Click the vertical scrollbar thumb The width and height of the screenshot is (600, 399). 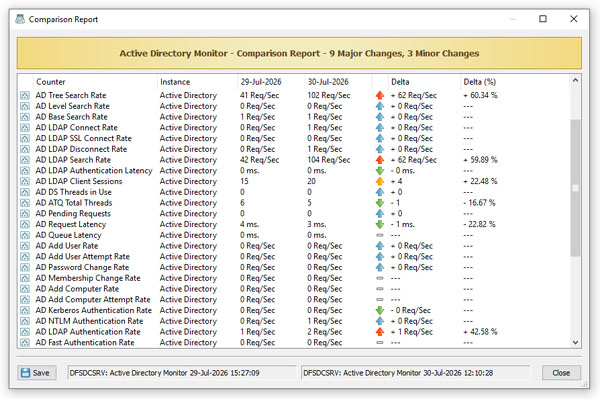point(575,187)
